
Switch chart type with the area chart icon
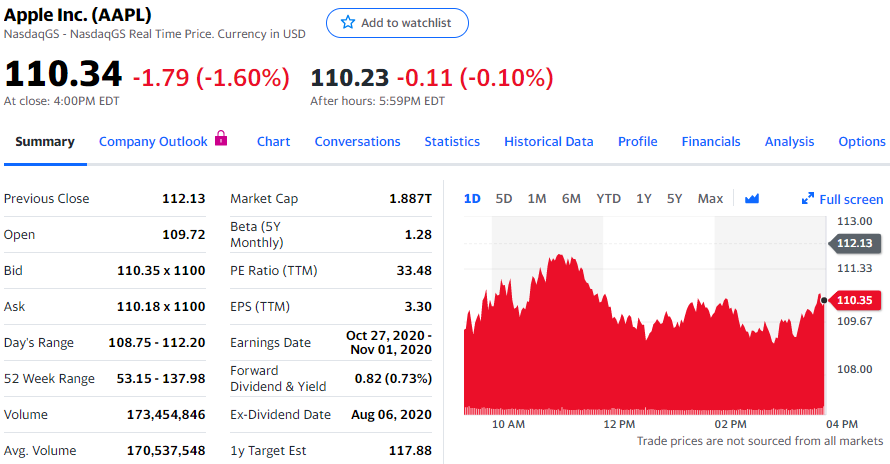point(752,198)
